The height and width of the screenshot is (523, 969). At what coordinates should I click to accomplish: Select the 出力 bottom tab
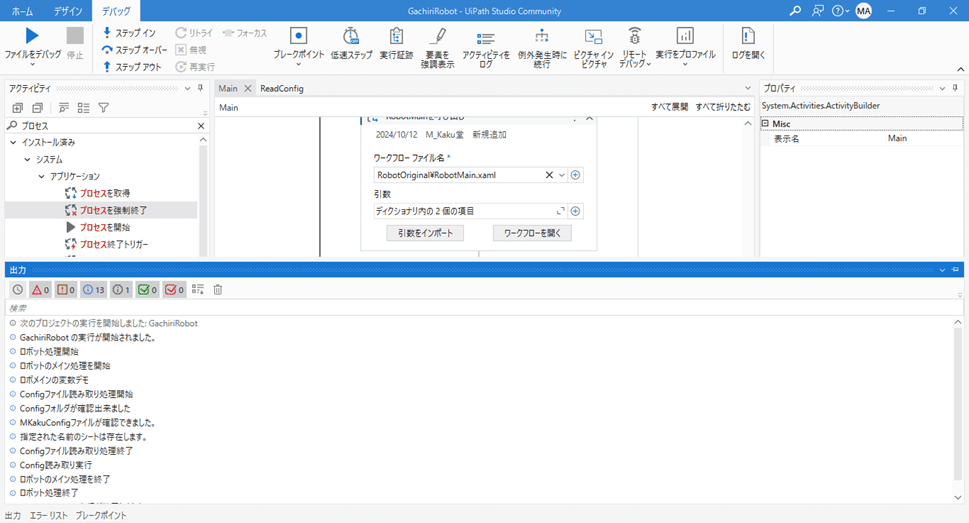[x=12, y=515]
